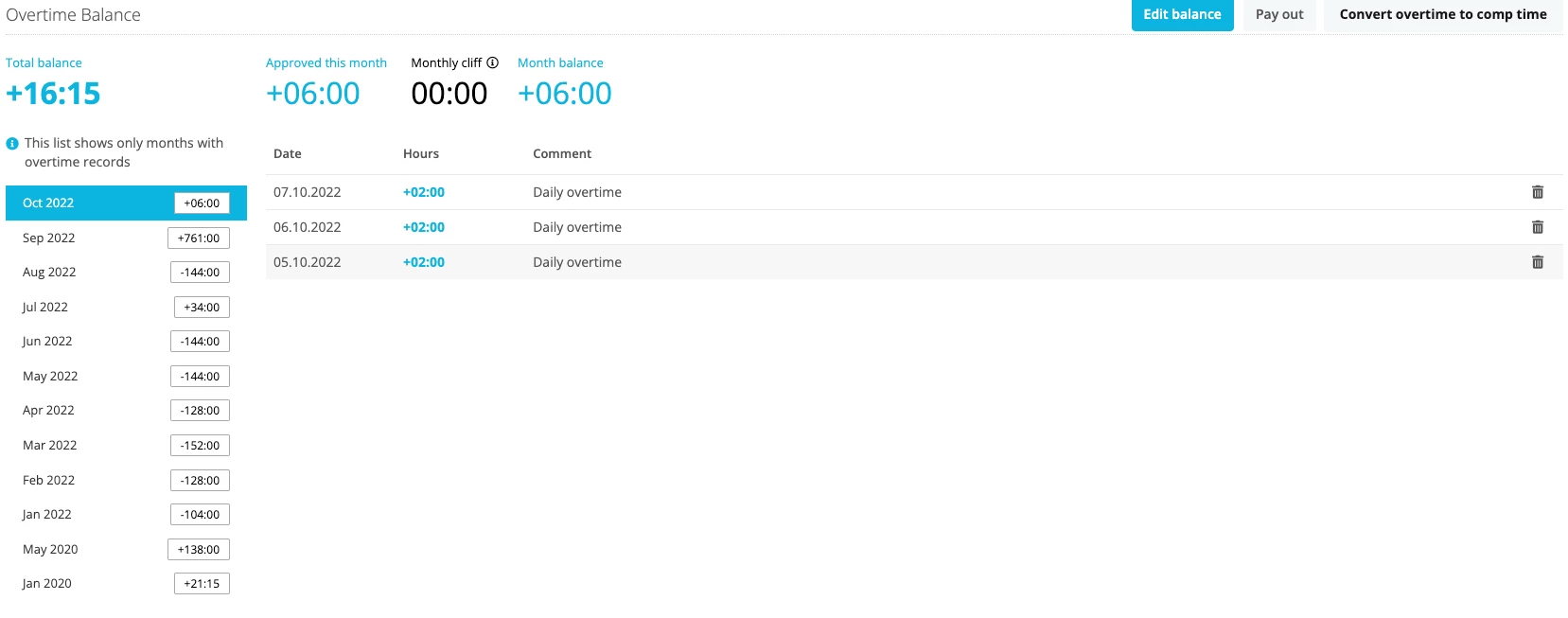1568x618 pixels.
Task: Click Daily overtime comment for 07.10.2022
Action: tap(577, 192)
